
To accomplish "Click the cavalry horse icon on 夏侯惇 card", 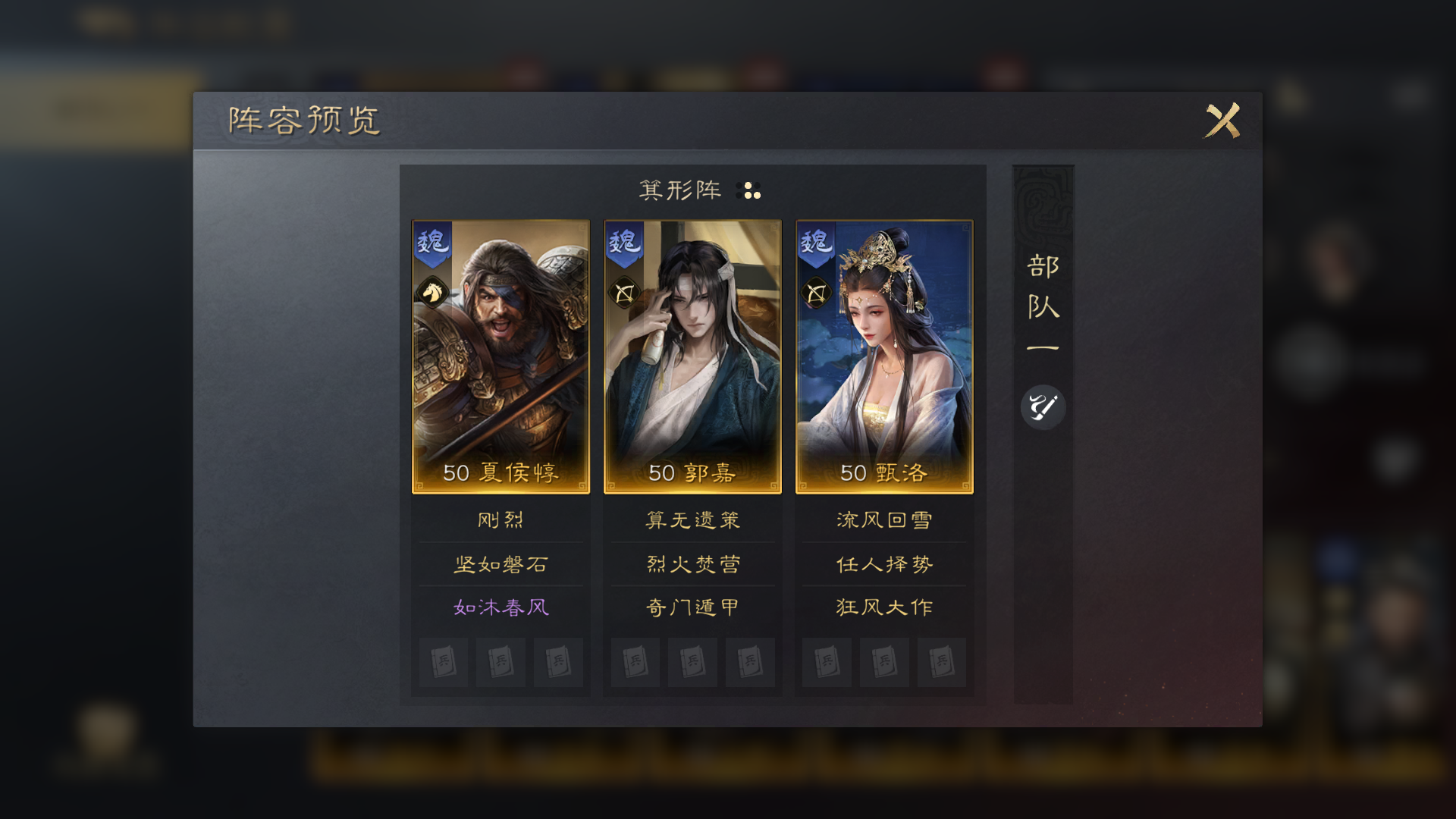I will 432,292.
